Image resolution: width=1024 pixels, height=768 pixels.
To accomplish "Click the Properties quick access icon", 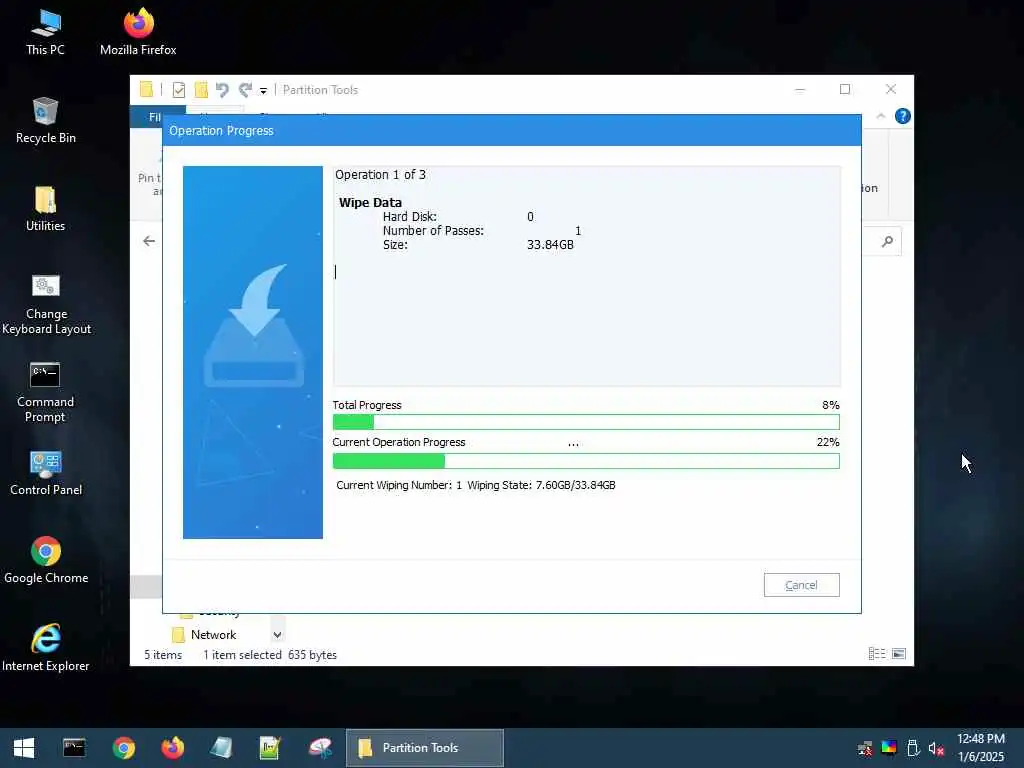I will [x=178, y=89].
